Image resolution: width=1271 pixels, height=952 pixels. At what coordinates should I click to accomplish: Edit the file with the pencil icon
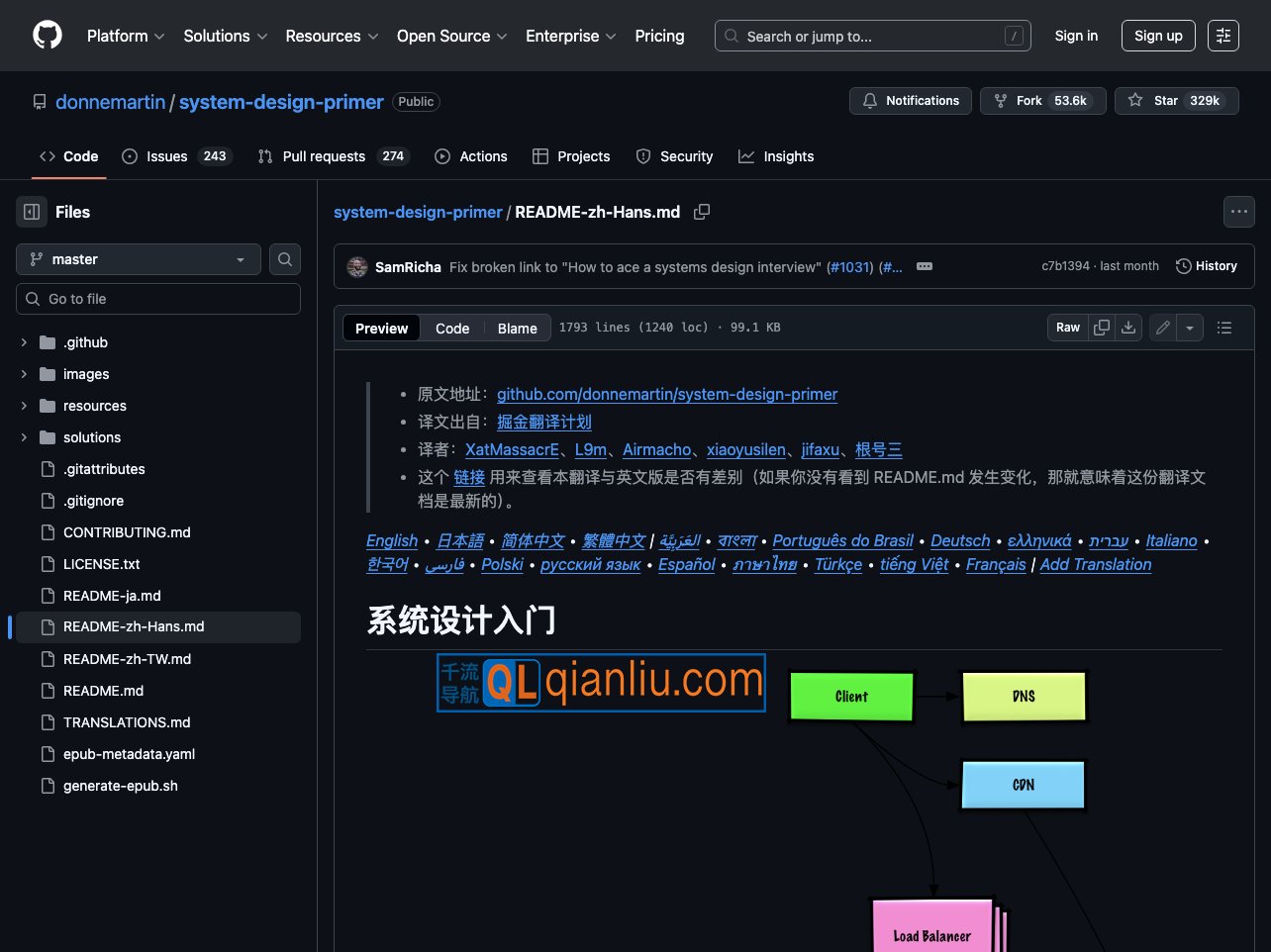pos(1162,327)
